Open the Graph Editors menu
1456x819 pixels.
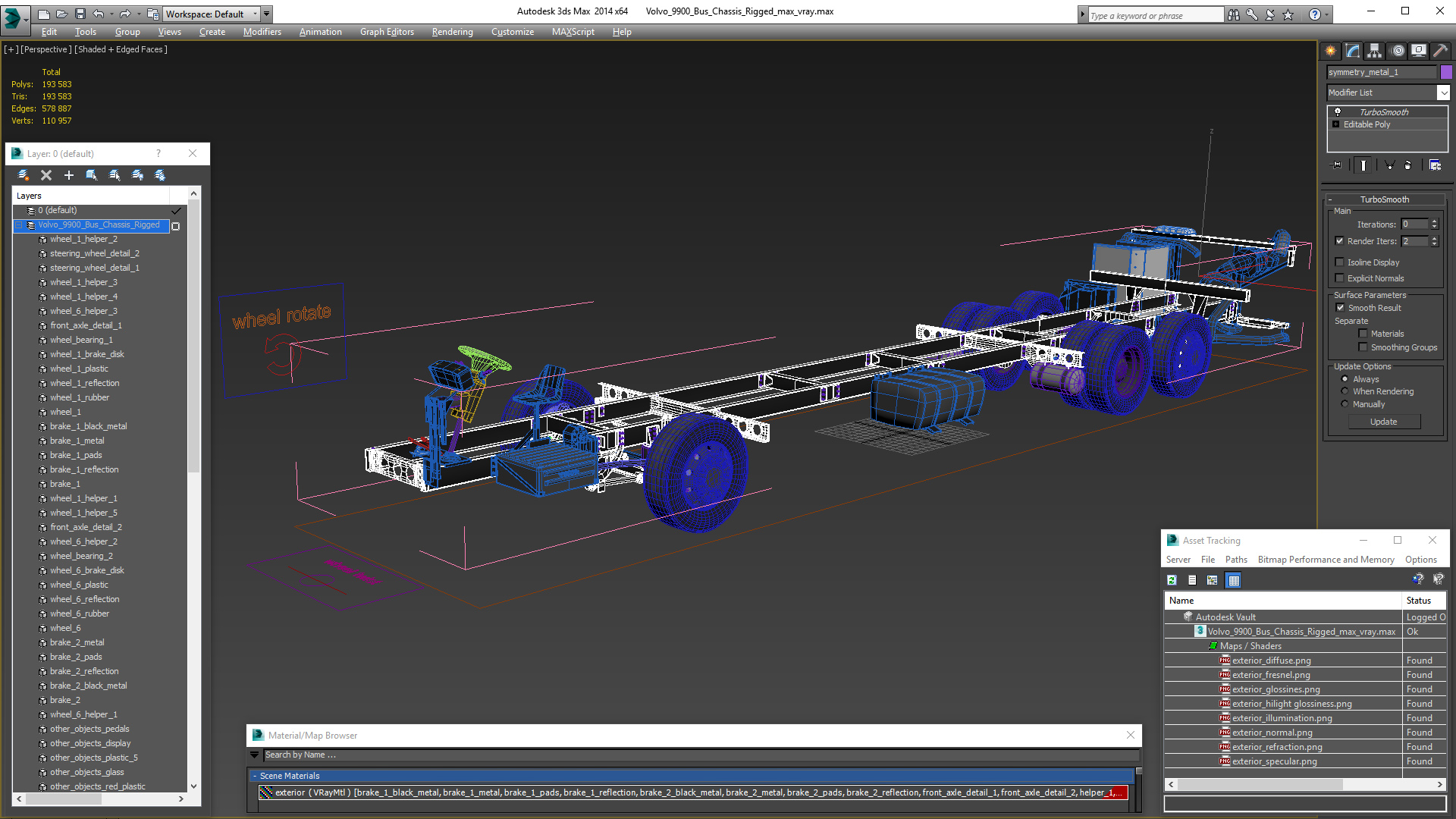tap(387, 32)
